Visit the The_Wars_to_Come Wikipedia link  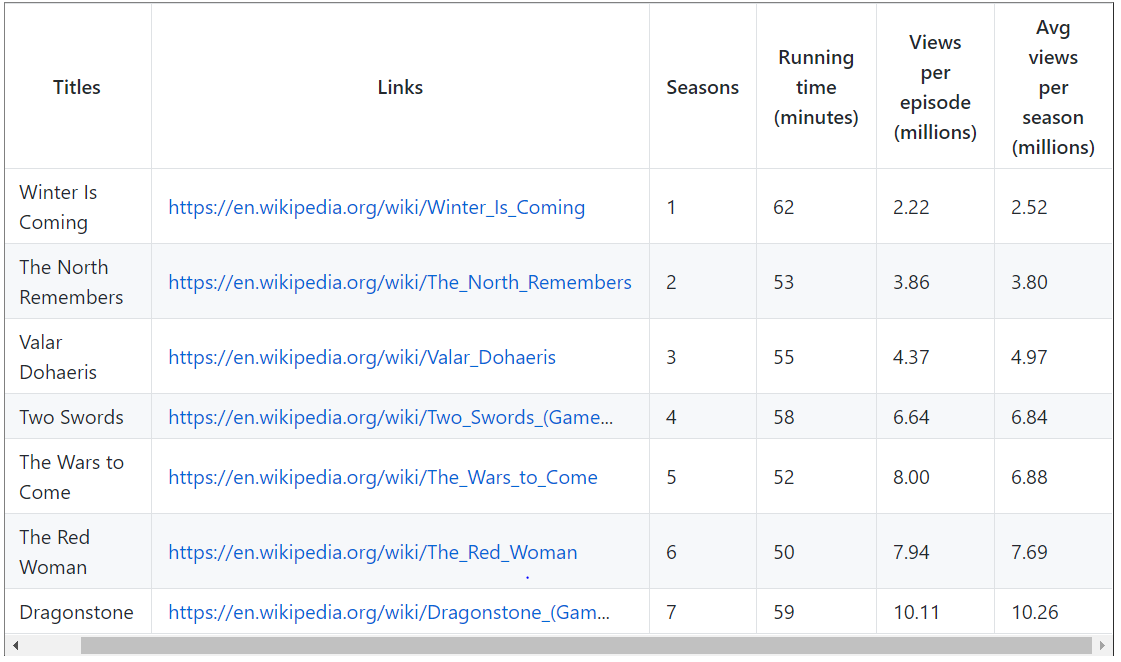pyautogui.click(x=382, y=478)
